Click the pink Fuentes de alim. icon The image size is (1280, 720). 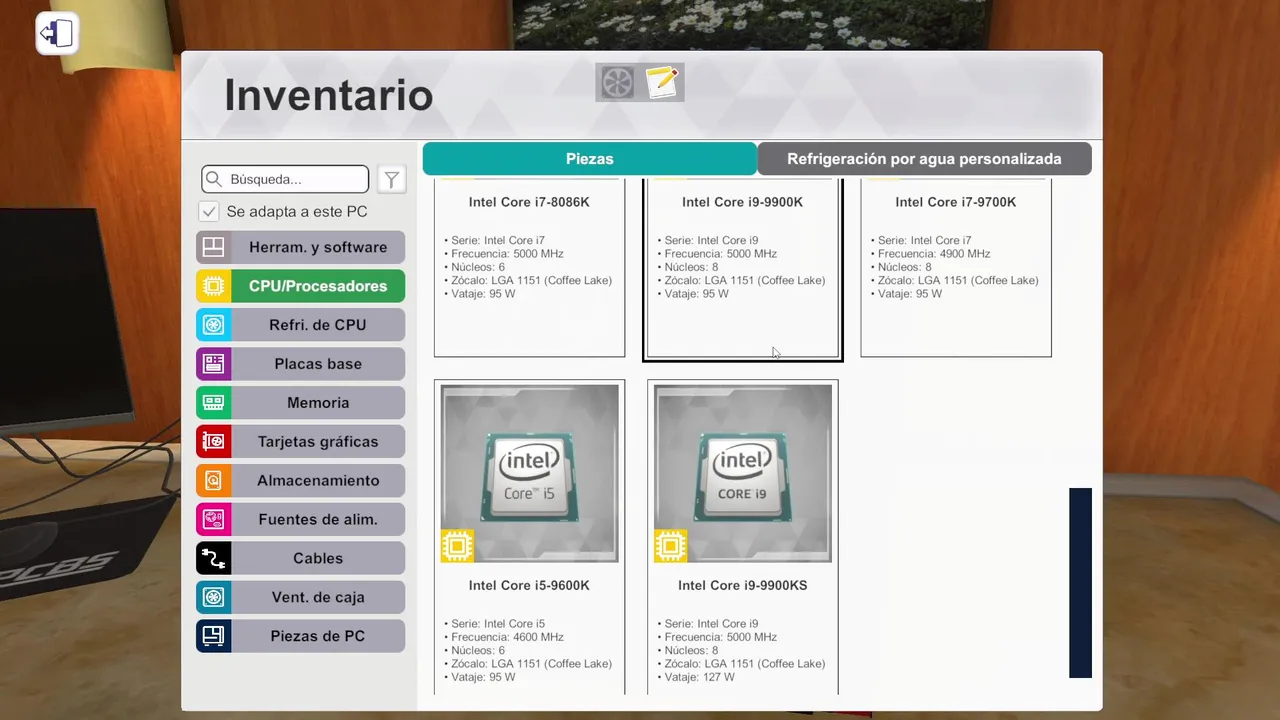click(x=213, y=519)
